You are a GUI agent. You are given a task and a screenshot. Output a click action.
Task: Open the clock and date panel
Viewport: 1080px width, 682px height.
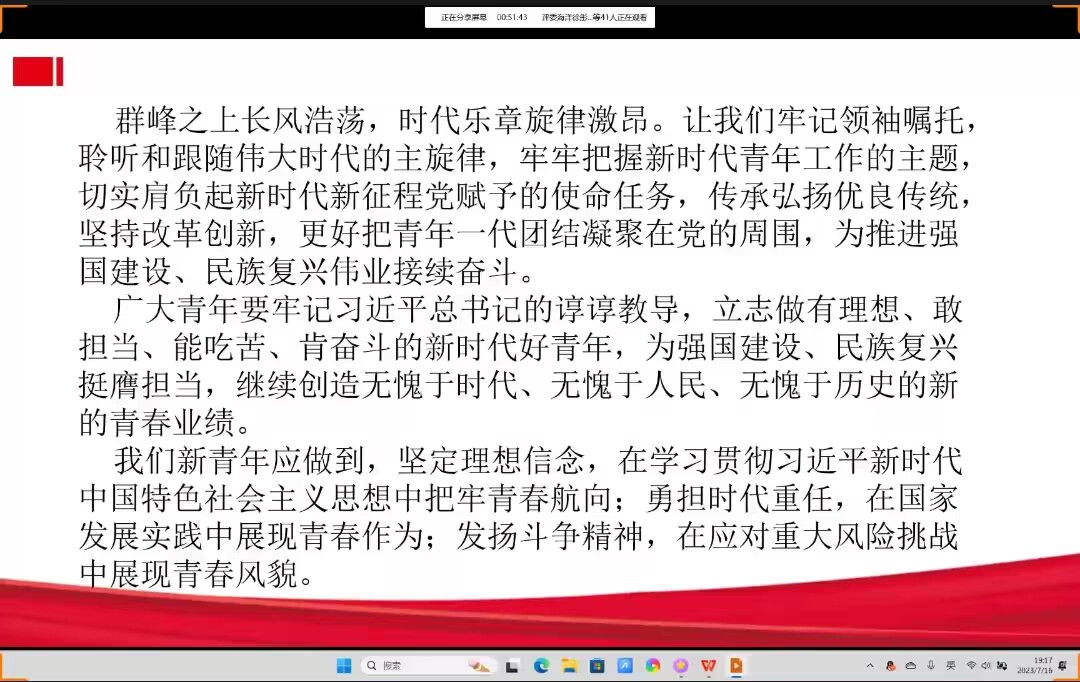(x=1042, y=665)
